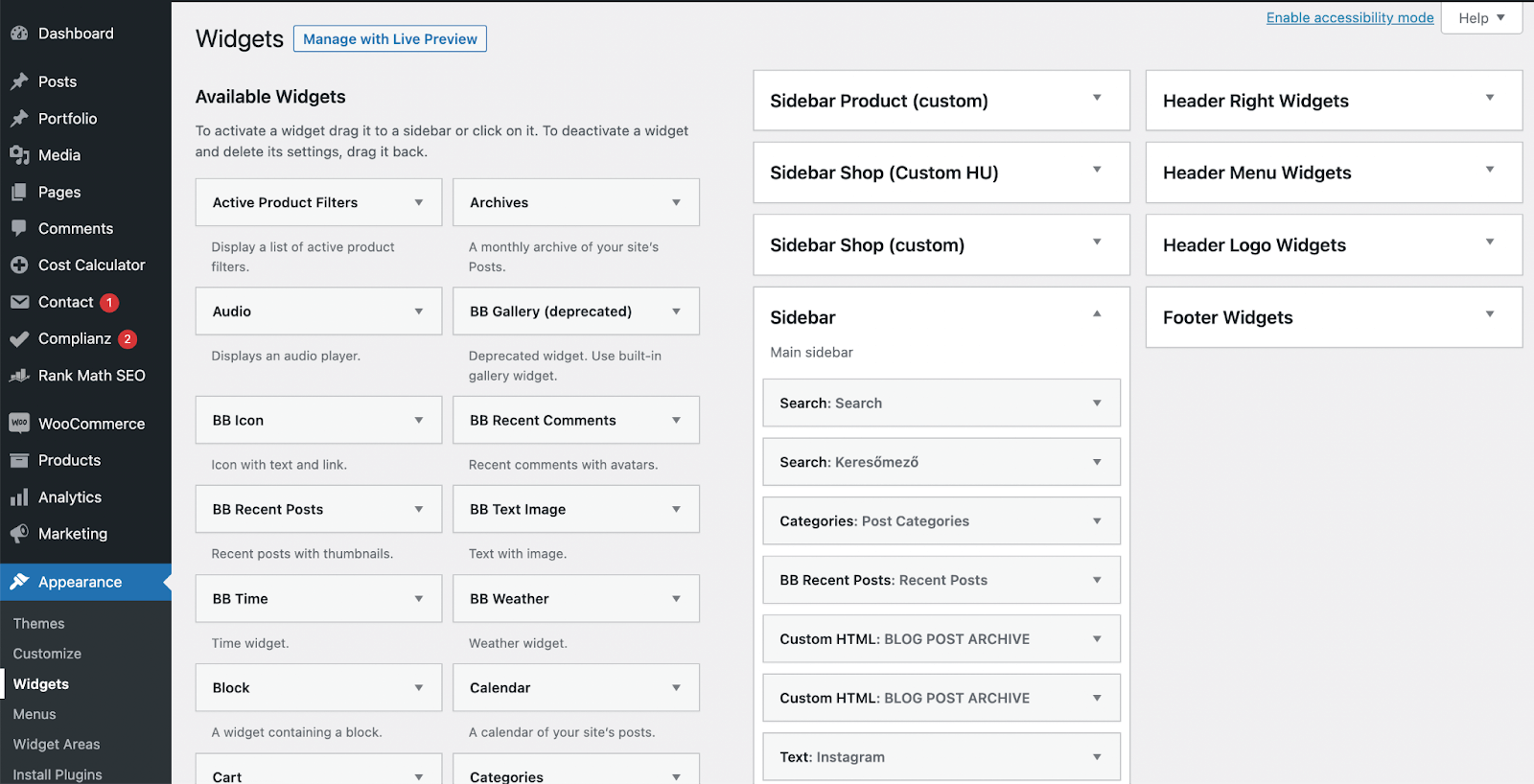Expand Sidebar Product (custom) area

click(1097, 98)
